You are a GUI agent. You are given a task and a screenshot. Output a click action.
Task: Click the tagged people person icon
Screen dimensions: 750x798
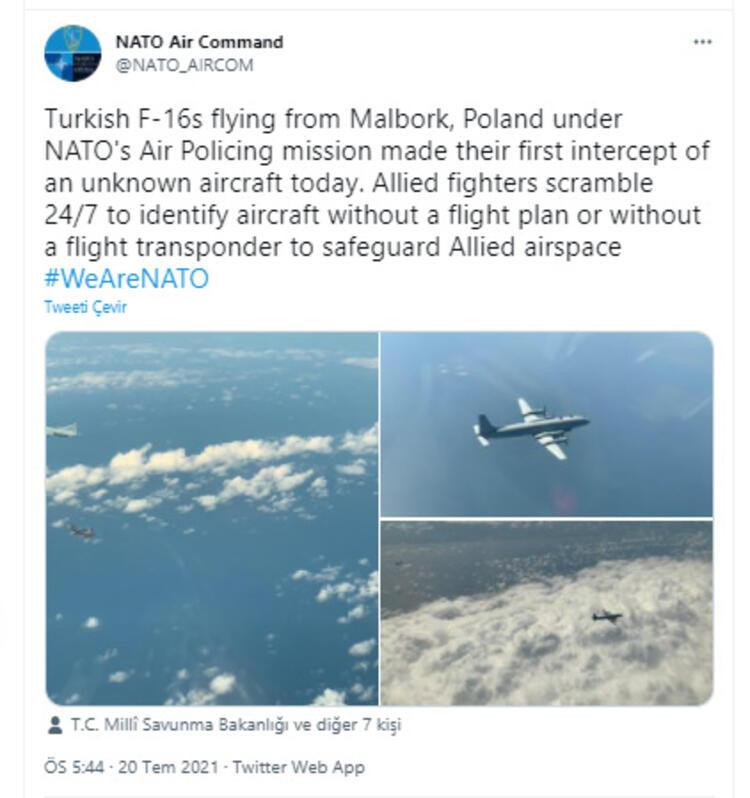[x=54, y=725]
